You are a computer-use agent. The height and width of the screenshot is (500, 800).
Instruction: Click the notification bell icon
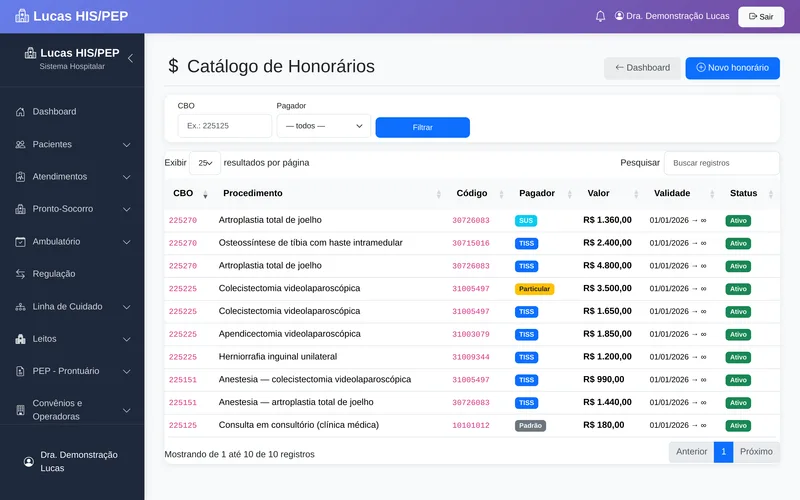point(601,16)
